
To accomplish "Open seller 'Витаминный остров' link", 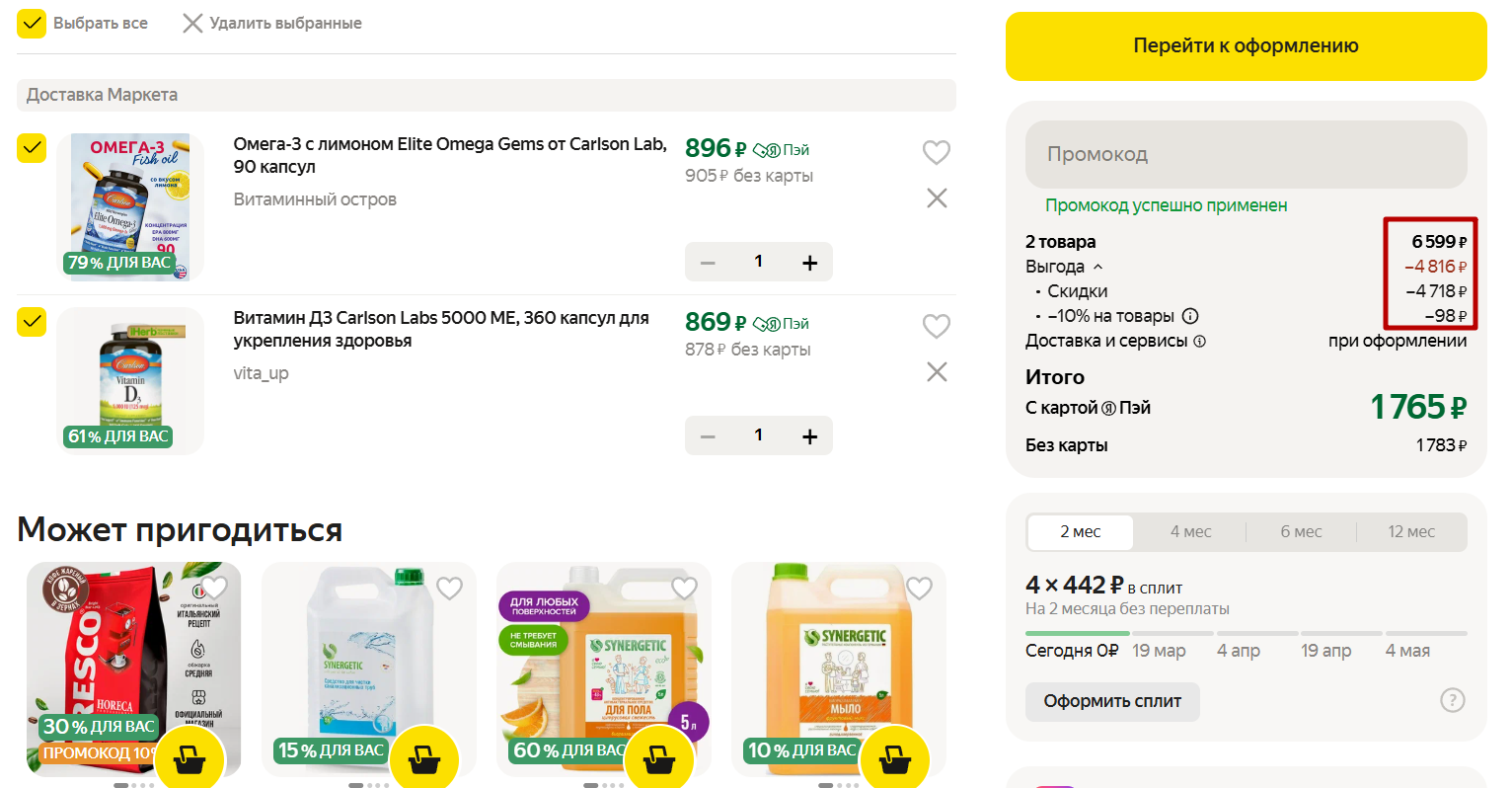I will (315, 199).
